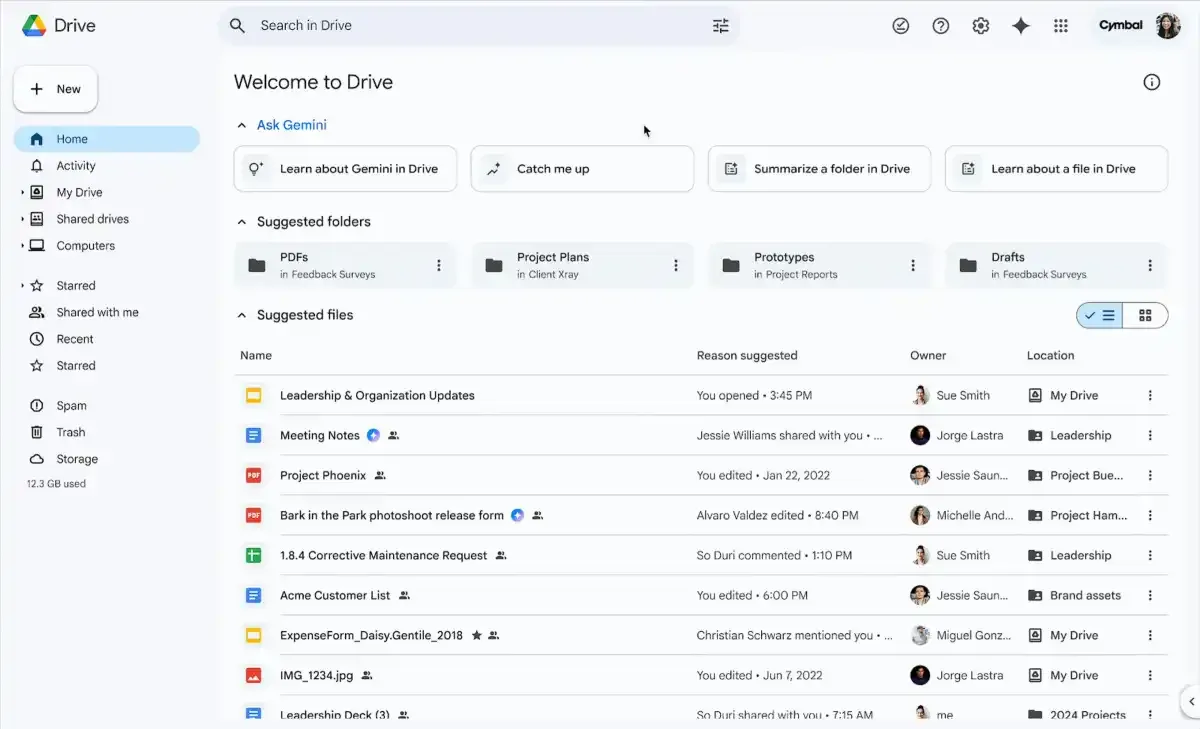Open search filter options icon

720,26
